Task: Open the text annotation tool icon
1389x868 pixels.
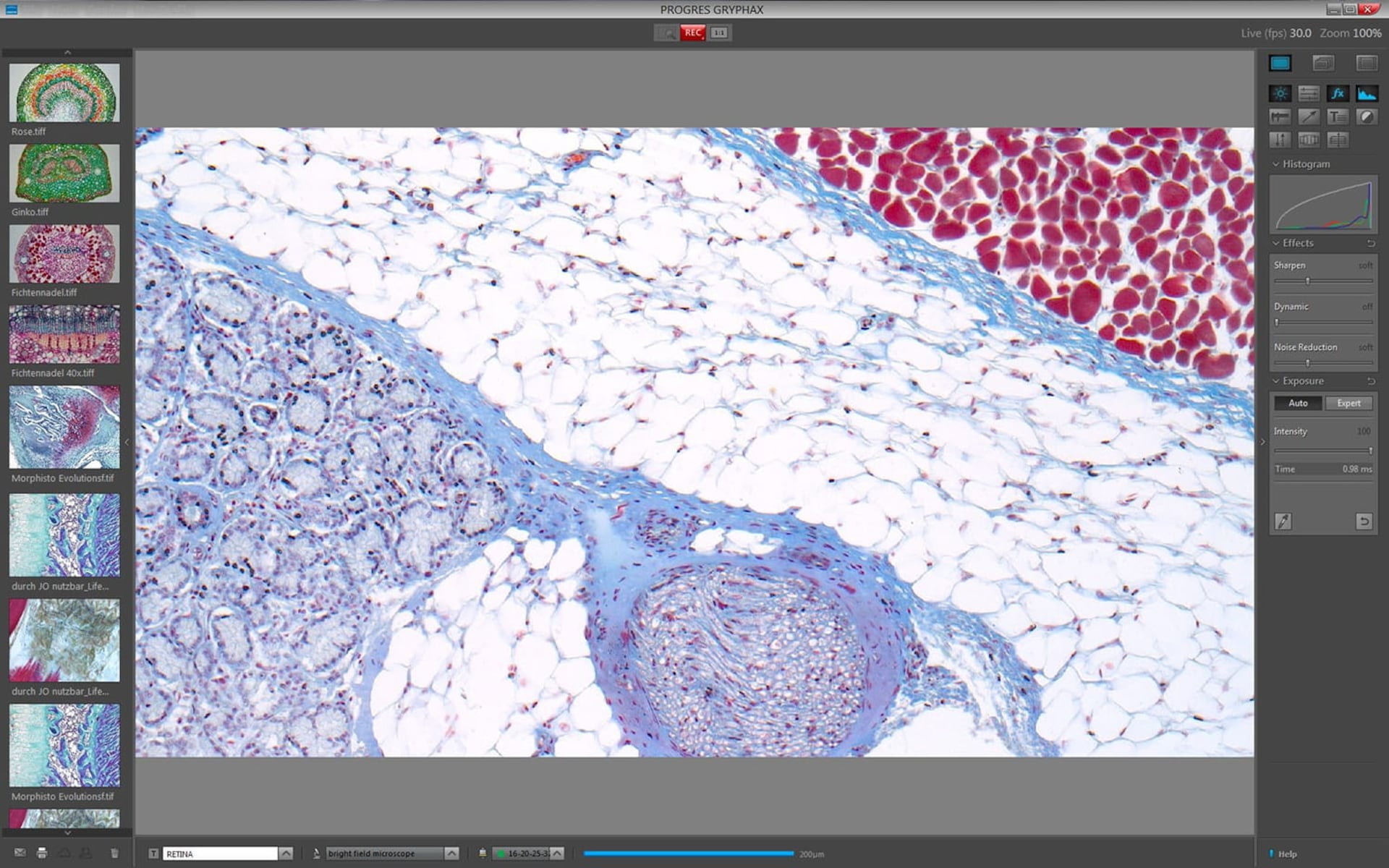Action: 1338,116
